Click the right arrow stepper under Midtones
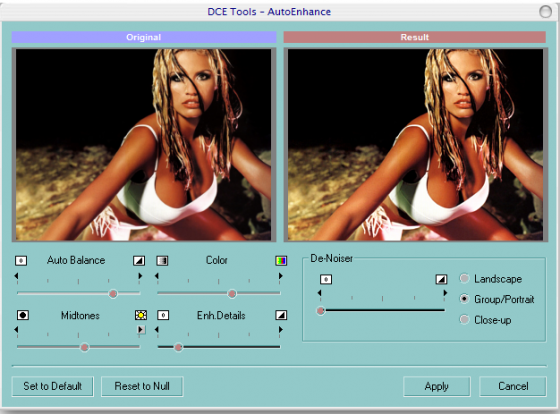 [x=141, y=329]
